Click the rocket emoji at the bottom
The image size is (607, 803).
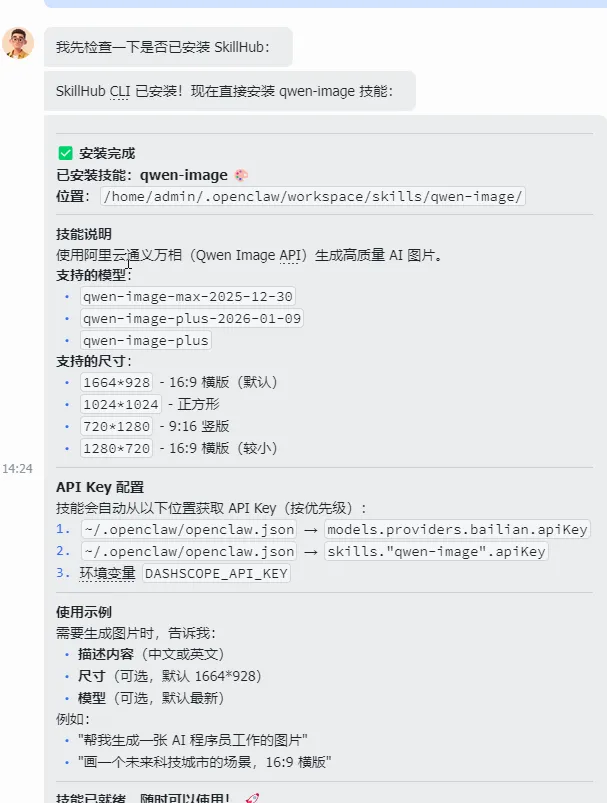(252, 798)
